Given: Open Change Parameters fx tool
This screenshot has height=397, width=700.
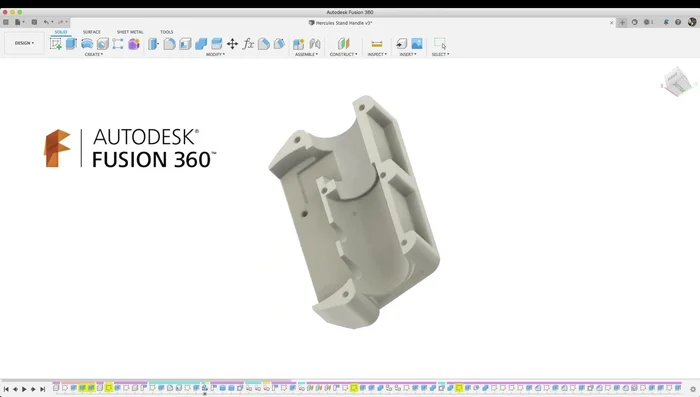Looking at the screenshot, I should 248,44.
